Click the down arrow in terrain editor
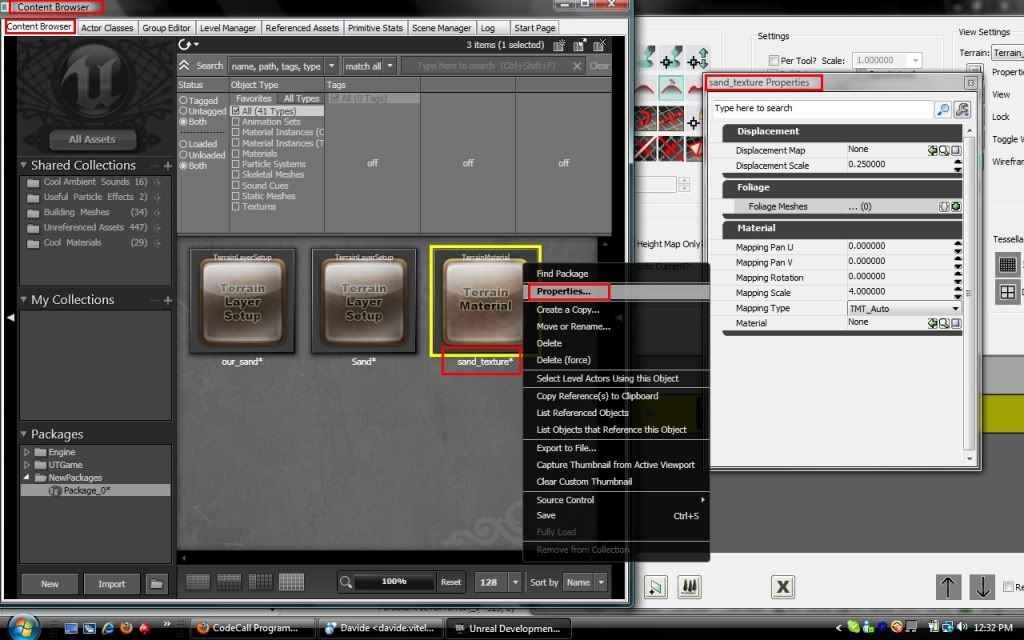 [982, 586]
